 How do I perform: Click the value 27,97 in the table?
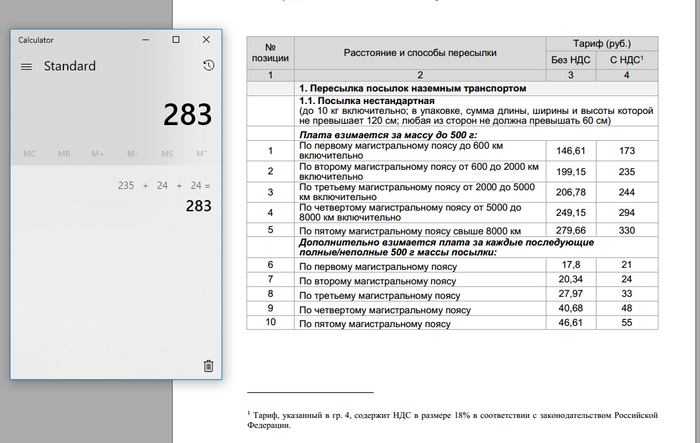coord(571,293)
